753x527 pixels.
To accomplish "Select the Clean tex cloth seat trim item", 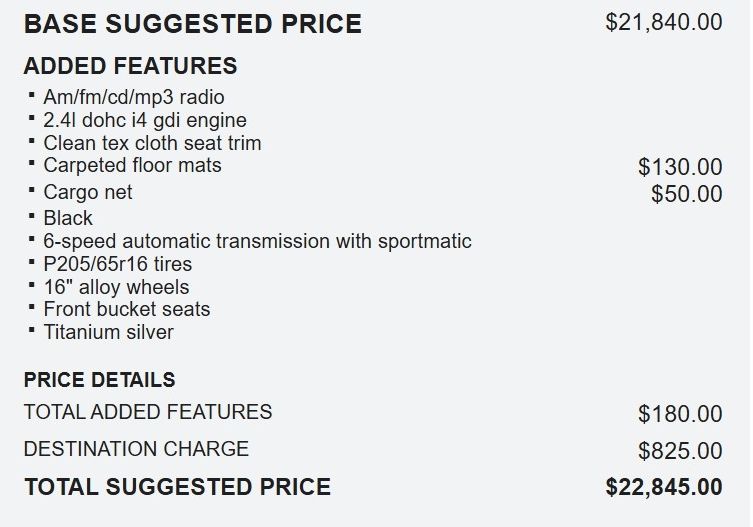I will pyautogui.click(x=152, y=143).
